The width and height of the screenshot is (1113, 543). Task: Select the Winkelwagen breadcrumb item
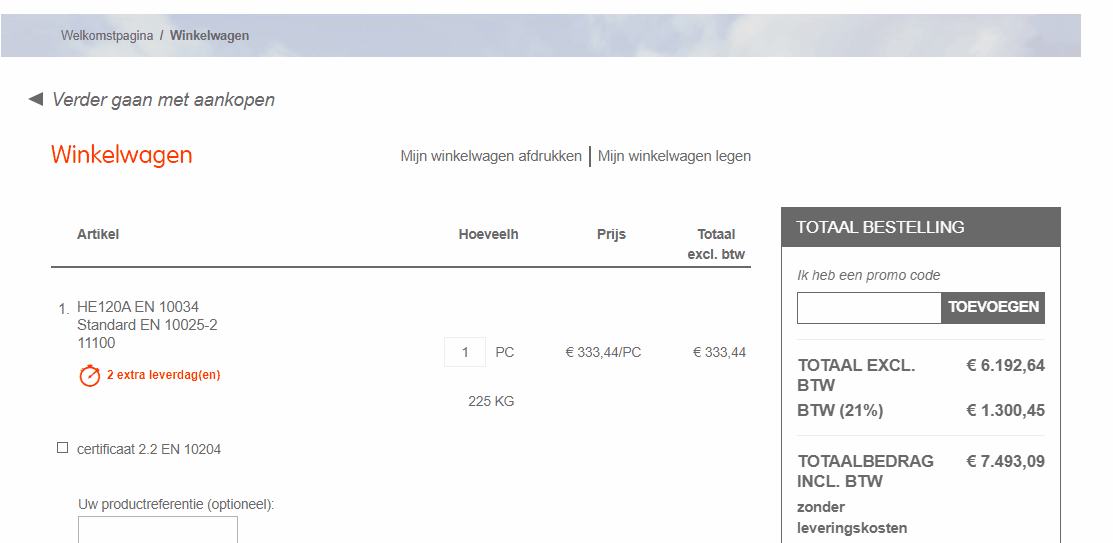(209, 36)
